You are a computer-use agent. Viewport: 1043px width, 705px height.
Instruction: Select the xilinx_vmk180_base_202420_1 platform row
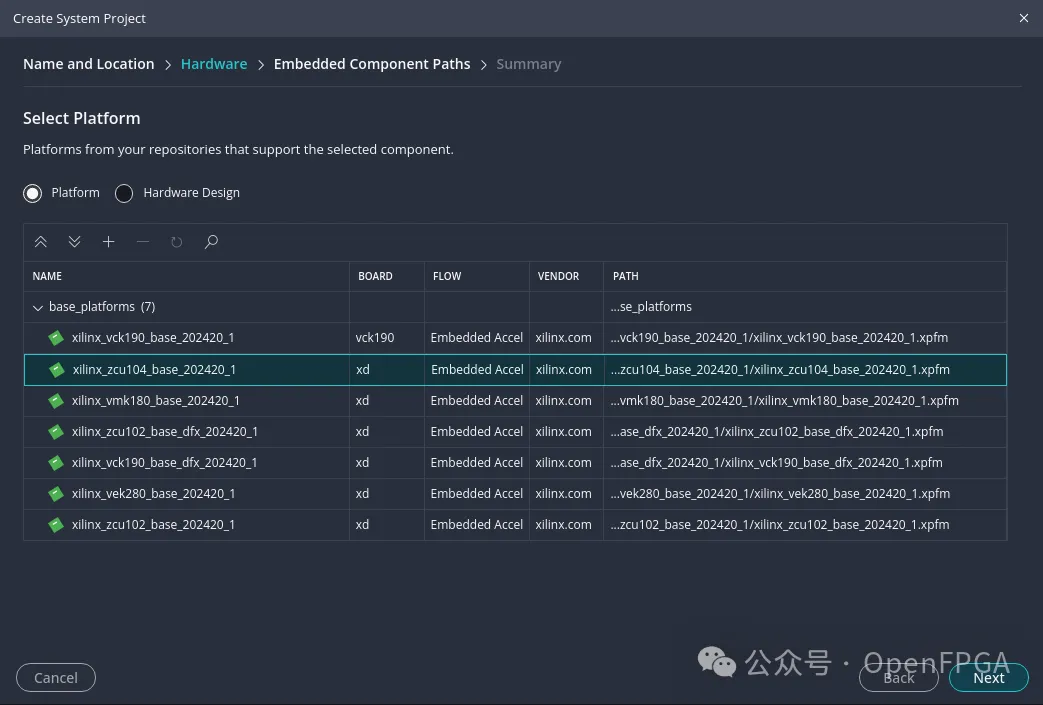coord(515,400)
